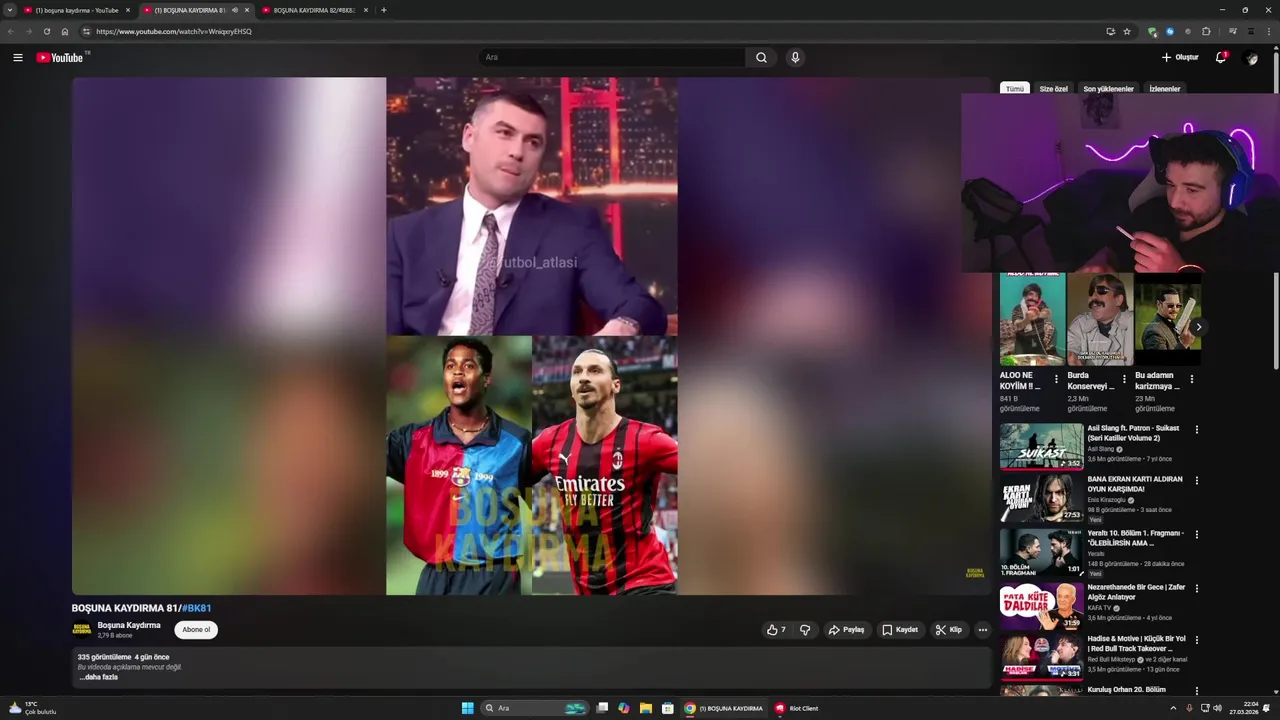
Task: Go back in browser history
Action: (x=11, y=31)
